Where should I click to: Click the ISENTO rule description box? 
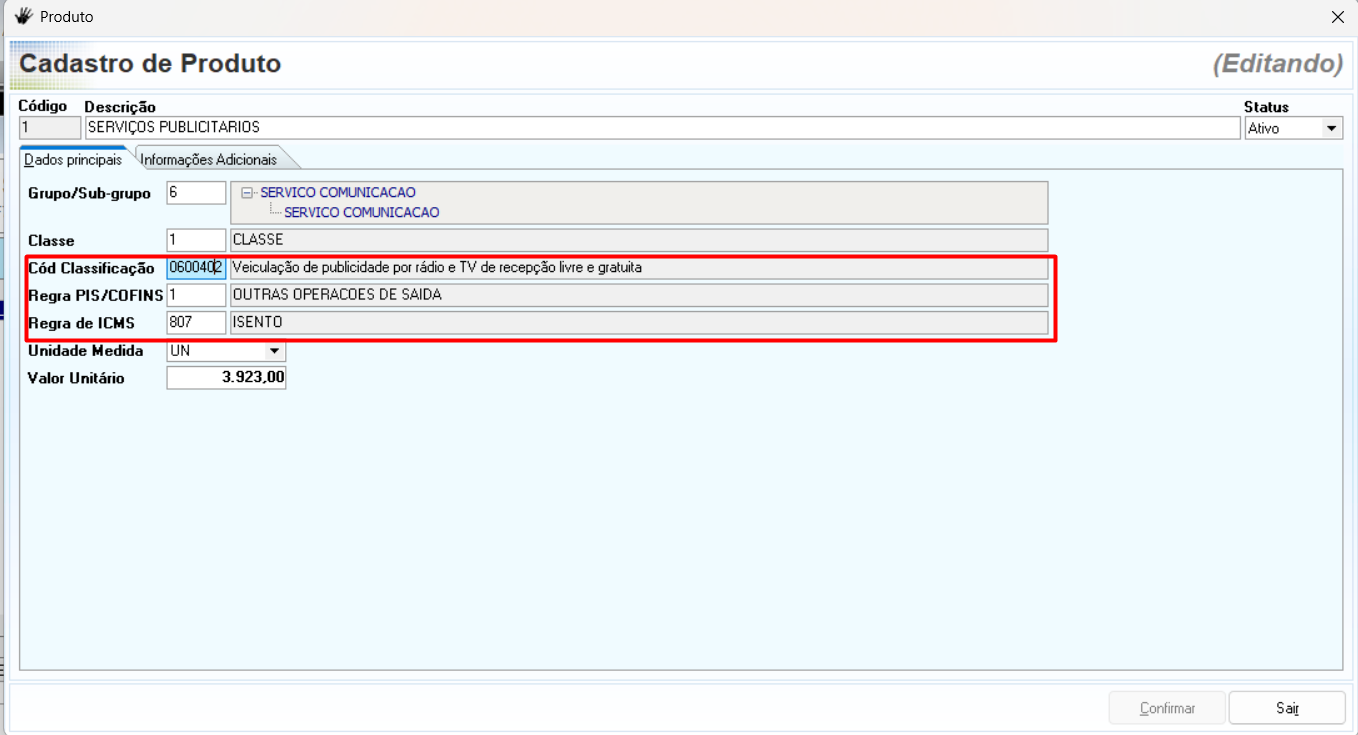click(x=638, y=323)
